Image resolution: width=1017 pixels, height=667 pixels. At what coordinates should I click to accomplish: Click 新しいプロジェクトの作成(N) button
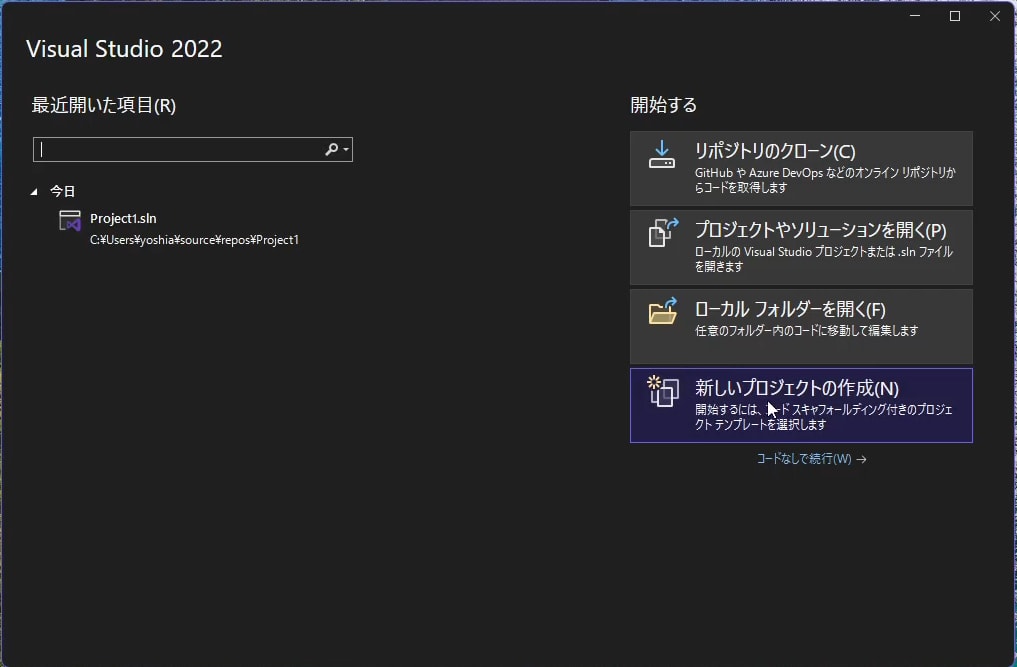(801, 406)
